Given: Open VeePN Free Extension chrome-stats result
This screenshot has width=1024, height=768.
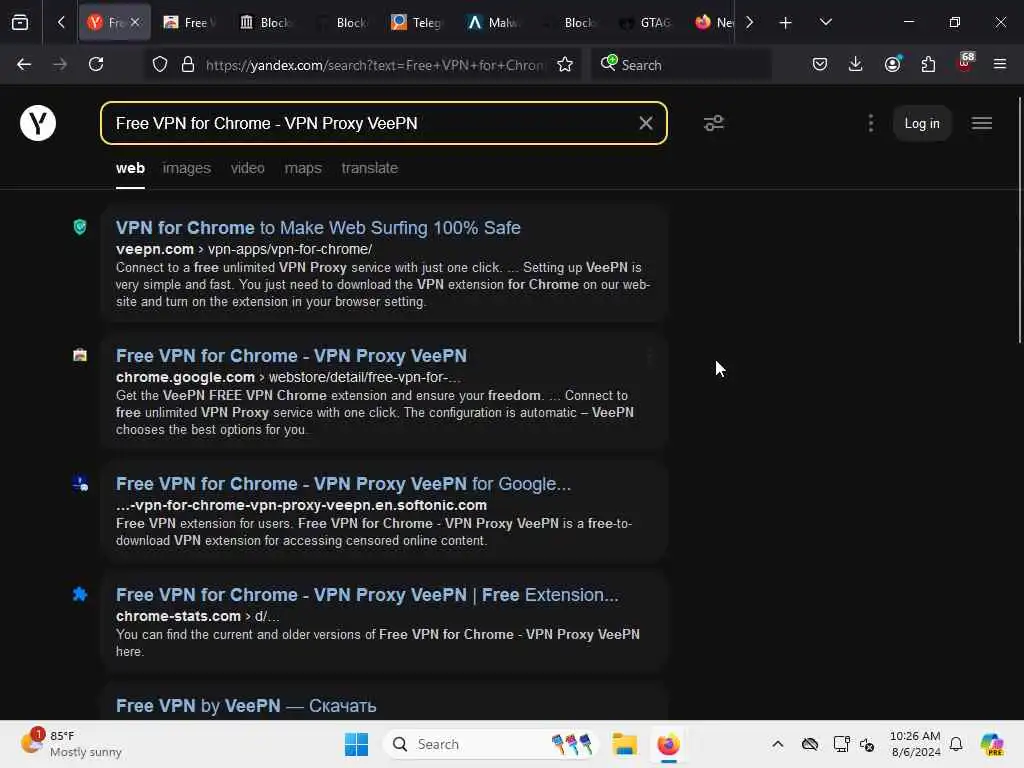Looking at the screenshot, I should [367, 595].
